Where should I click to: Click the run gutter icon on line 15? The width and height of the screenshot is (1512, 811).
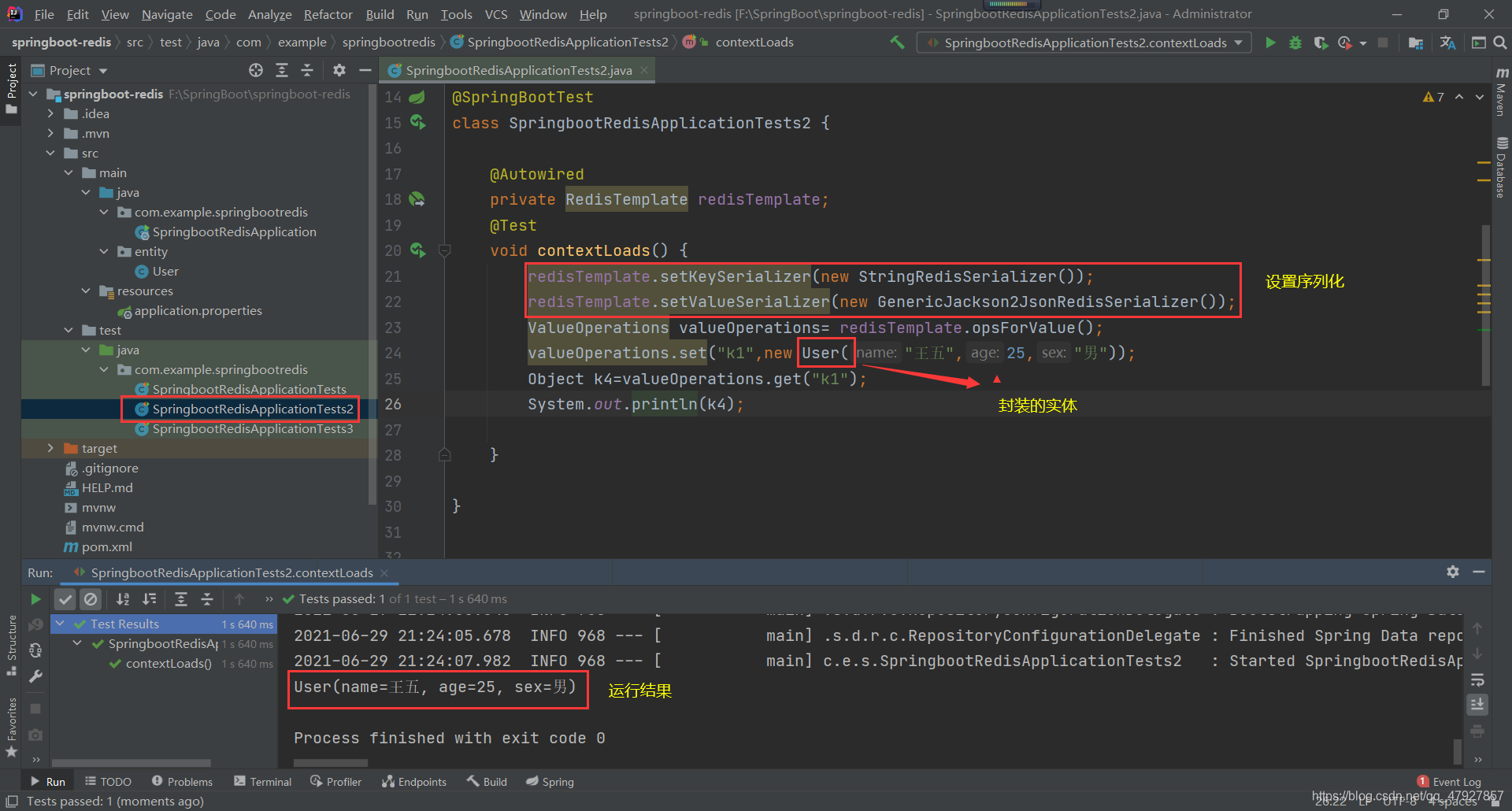[417, 122]
